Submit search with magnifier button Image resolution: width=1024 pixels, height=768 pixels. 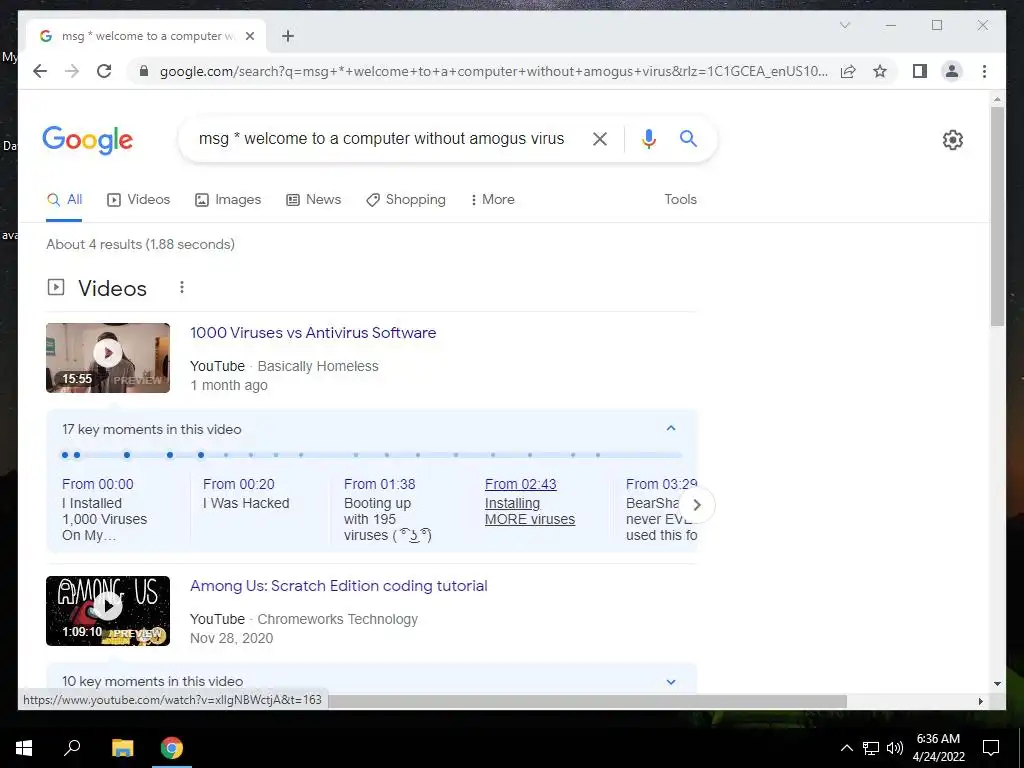click(x=688, y=138)
